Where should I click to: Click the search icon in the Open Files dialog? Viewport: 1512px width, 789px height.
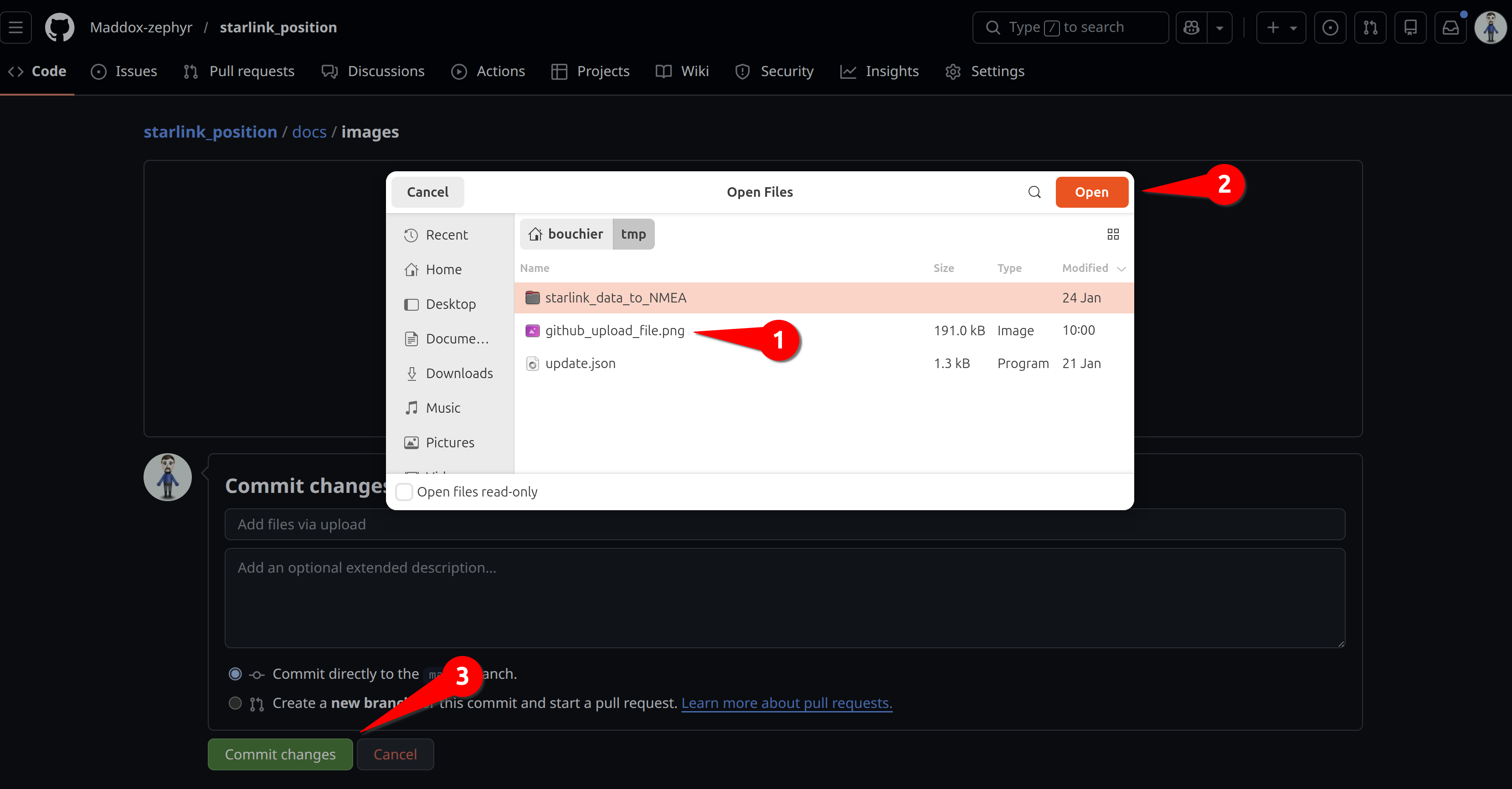click(x=1034, y=192)
